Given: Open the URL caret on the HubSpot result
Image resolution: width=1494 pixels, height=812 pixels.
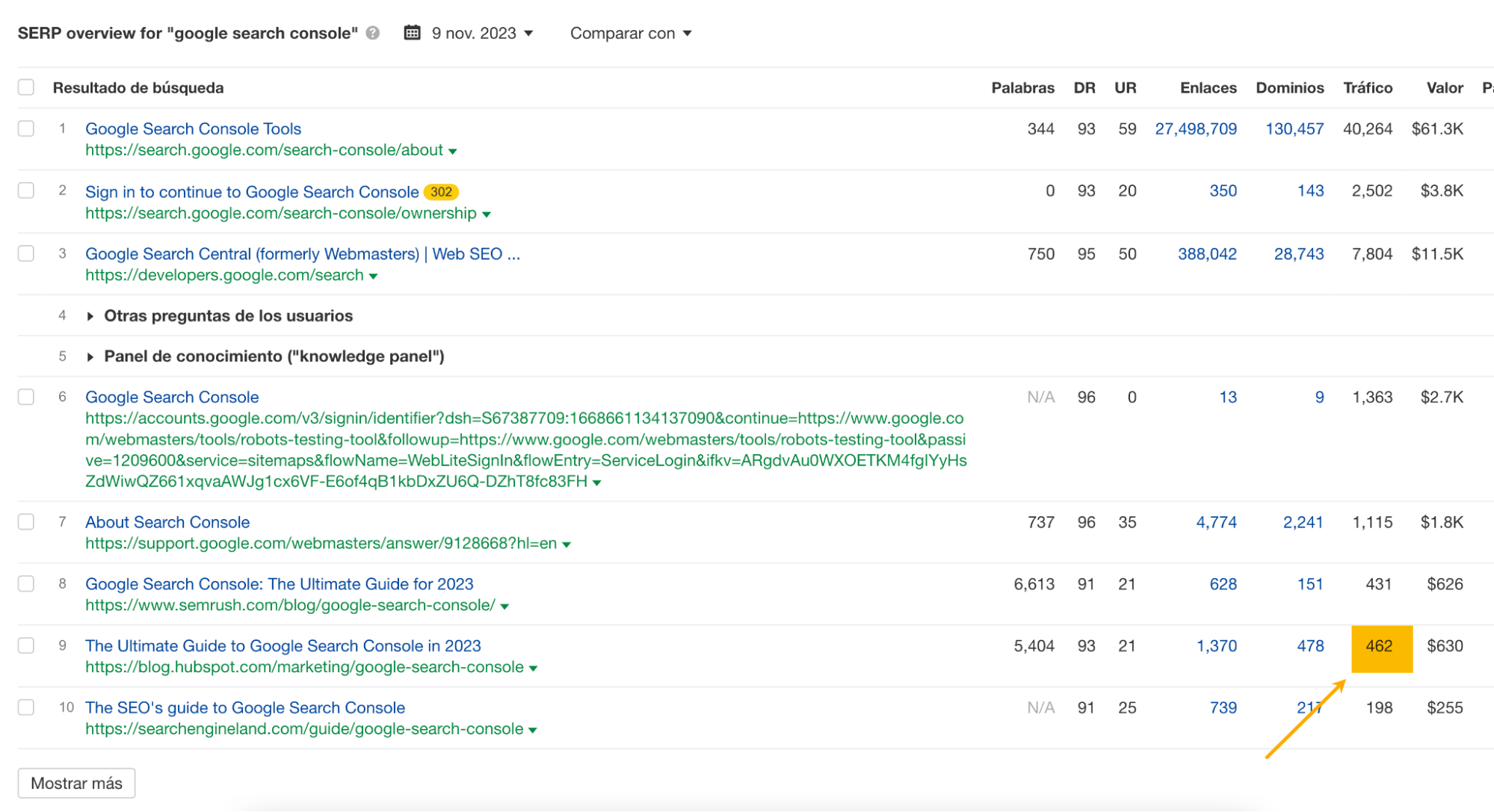Looking at the screenshot, I should 534,667.
